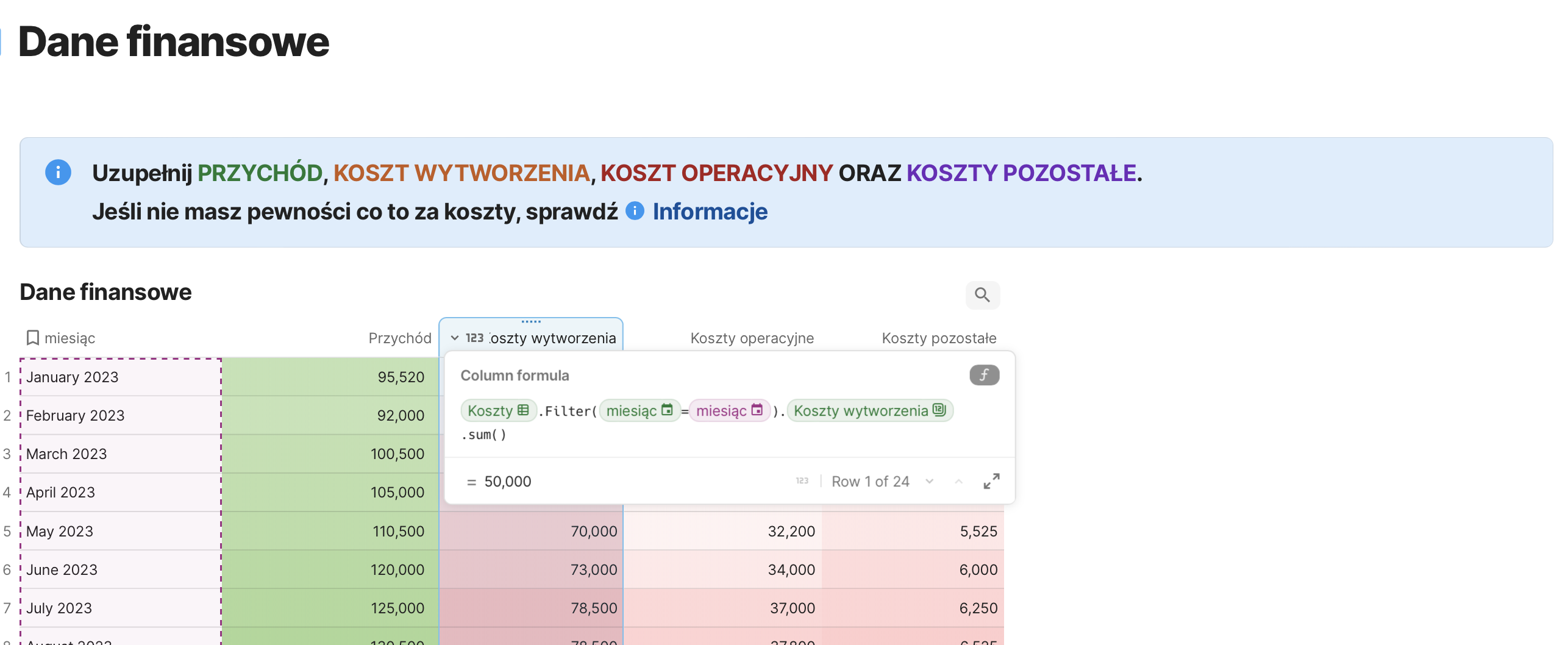This screenshot has height=645, width=1568.
Task: Click the small info icon before Informacje
Action: (x=635, y=211)
